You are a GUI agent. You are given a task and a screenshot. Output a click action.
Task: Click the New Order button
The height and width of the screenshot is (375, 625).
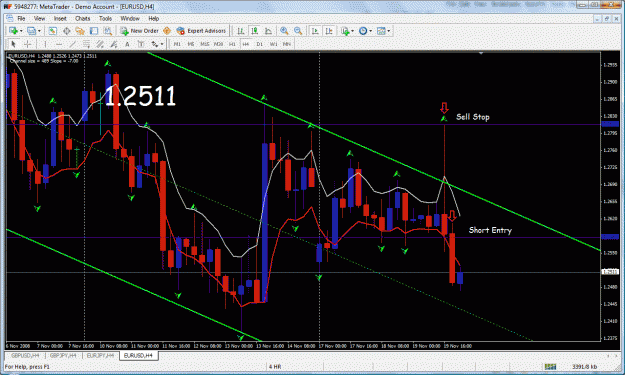pos(140,31)
